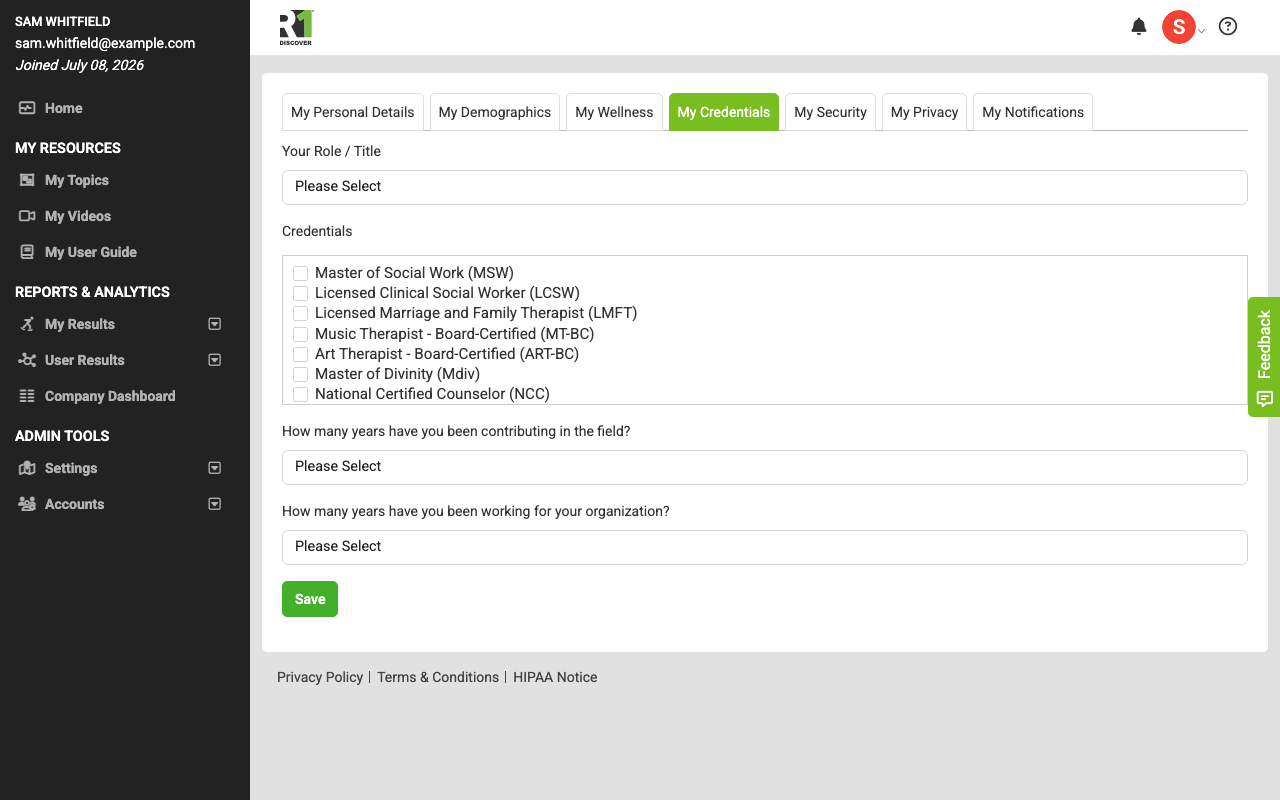This screenshot has width=1280, height=800.
Task: Select the My Credentials tab
Action: point(724,112)
